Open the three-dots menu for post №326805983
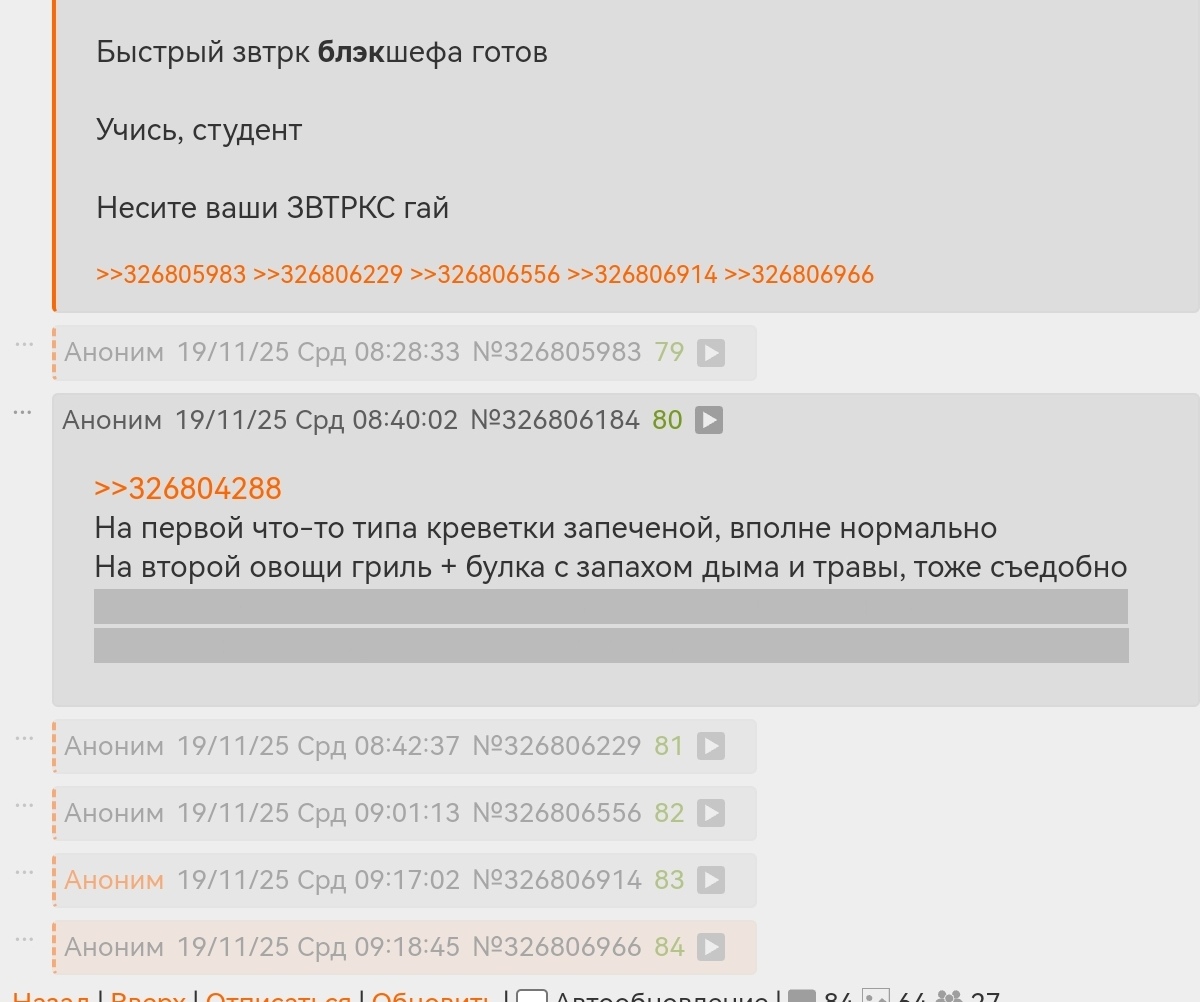The height and width of the screenshot is (1002, 1200). click(25, 345)
